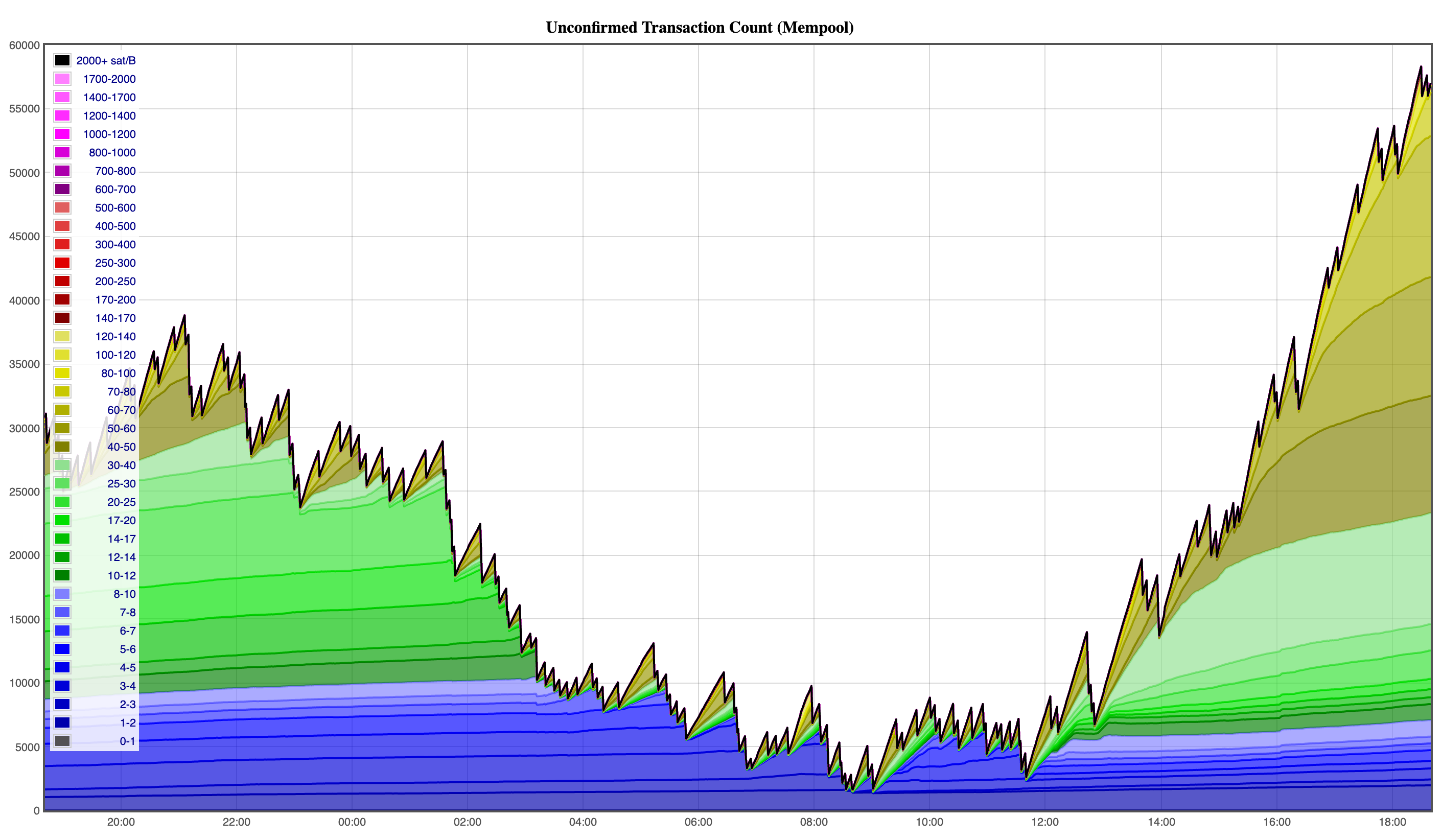1442x840 pixels.
Task: Select the '22:00' x-axis time label
Action: 236,822
